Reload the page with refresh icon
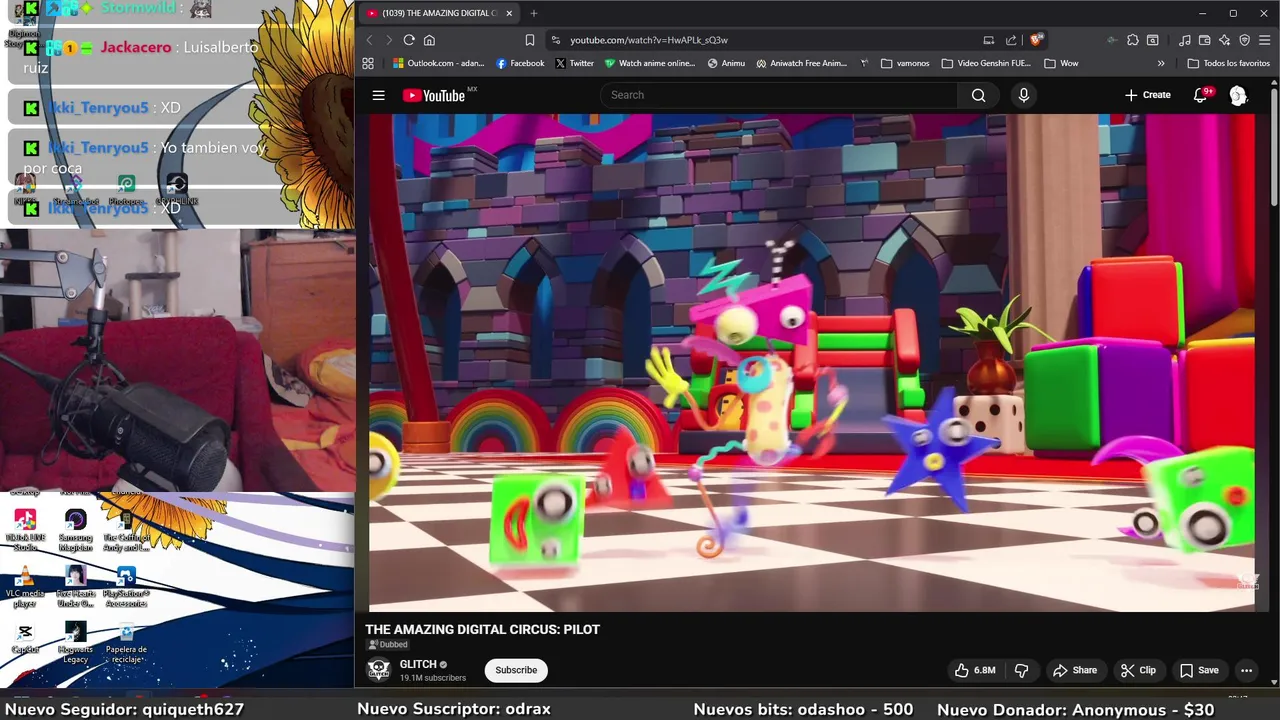The width and height of the screenshot is (1280, 720). tap(409, 40)
